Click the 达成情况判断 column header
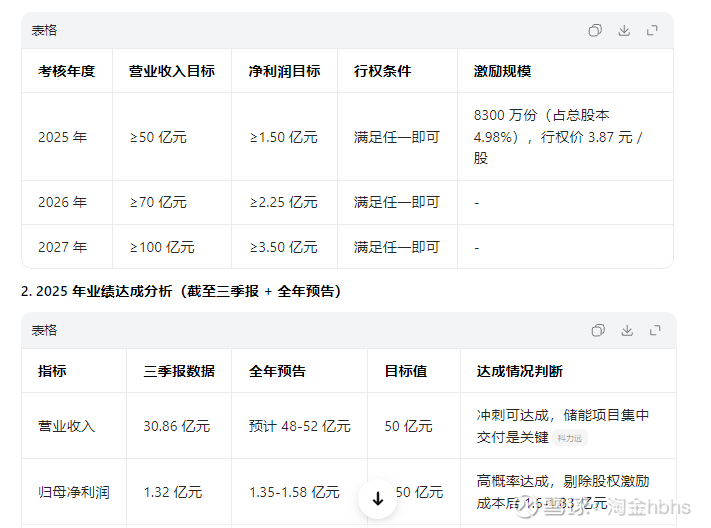The width and height of the screenshot is (711, 528). (520, 371)
